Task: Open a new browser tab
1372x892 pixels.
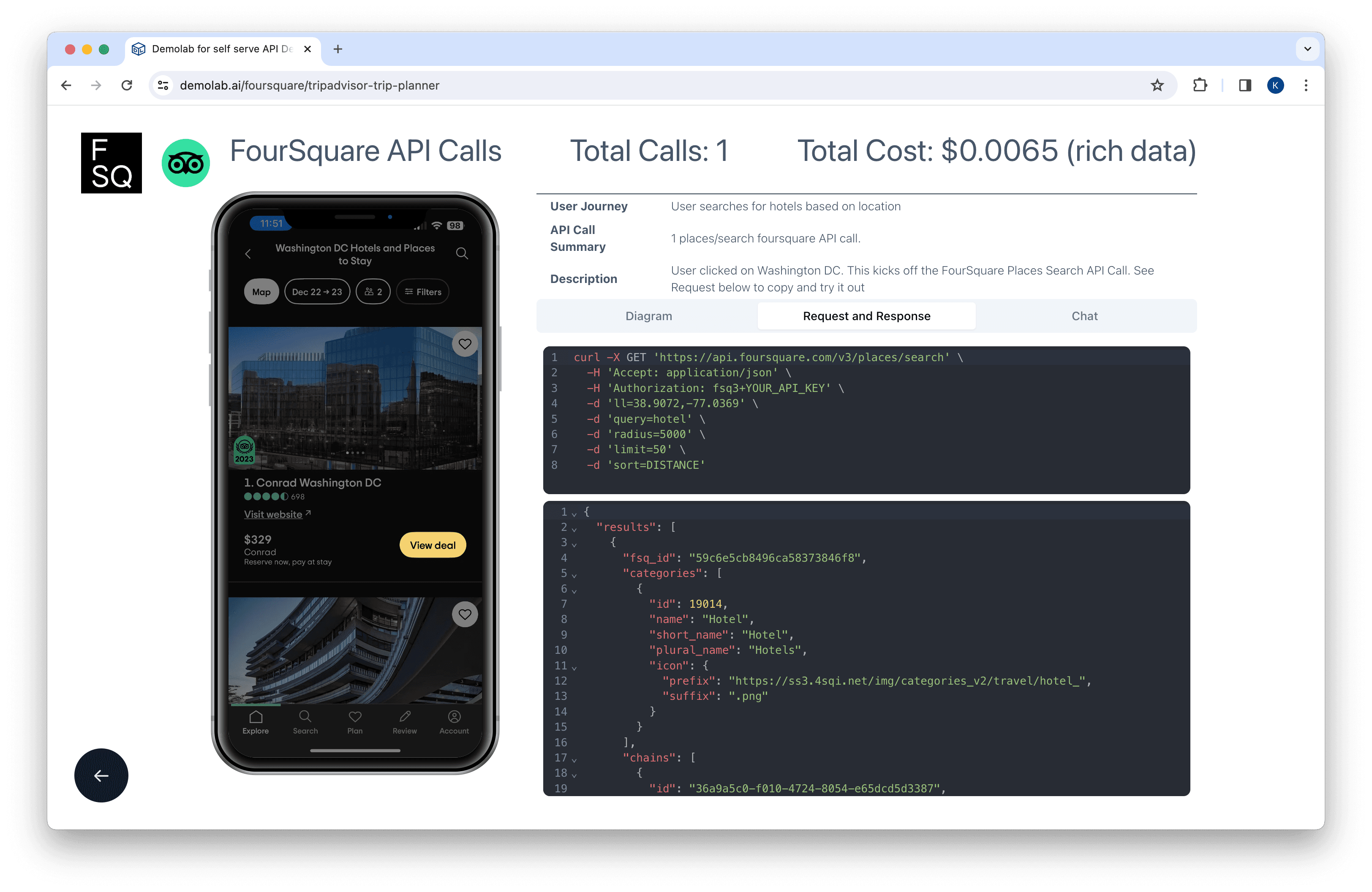Action: coord(338,49)
